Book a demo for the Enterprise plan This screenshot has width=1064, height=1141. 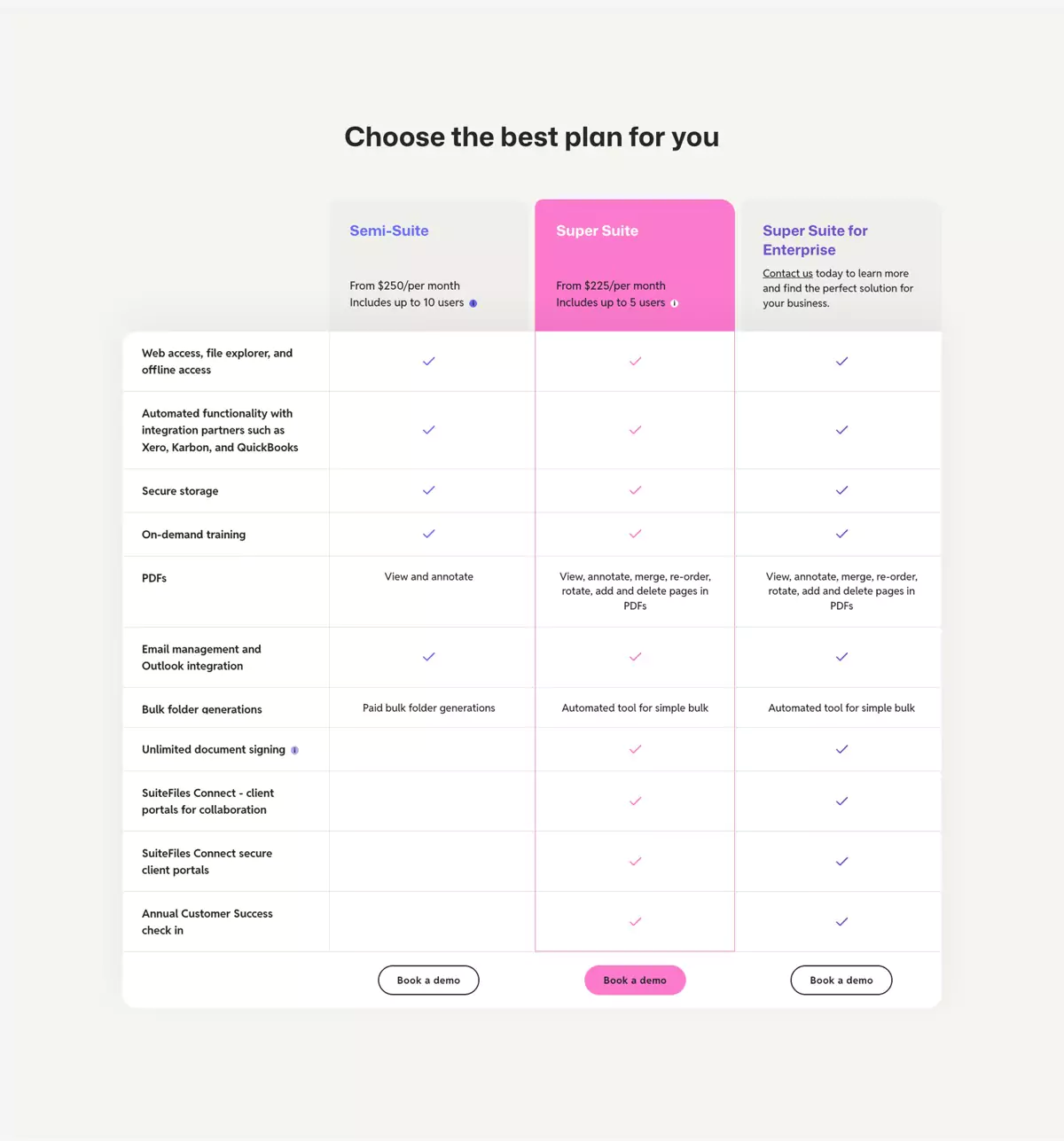(841, 981)
